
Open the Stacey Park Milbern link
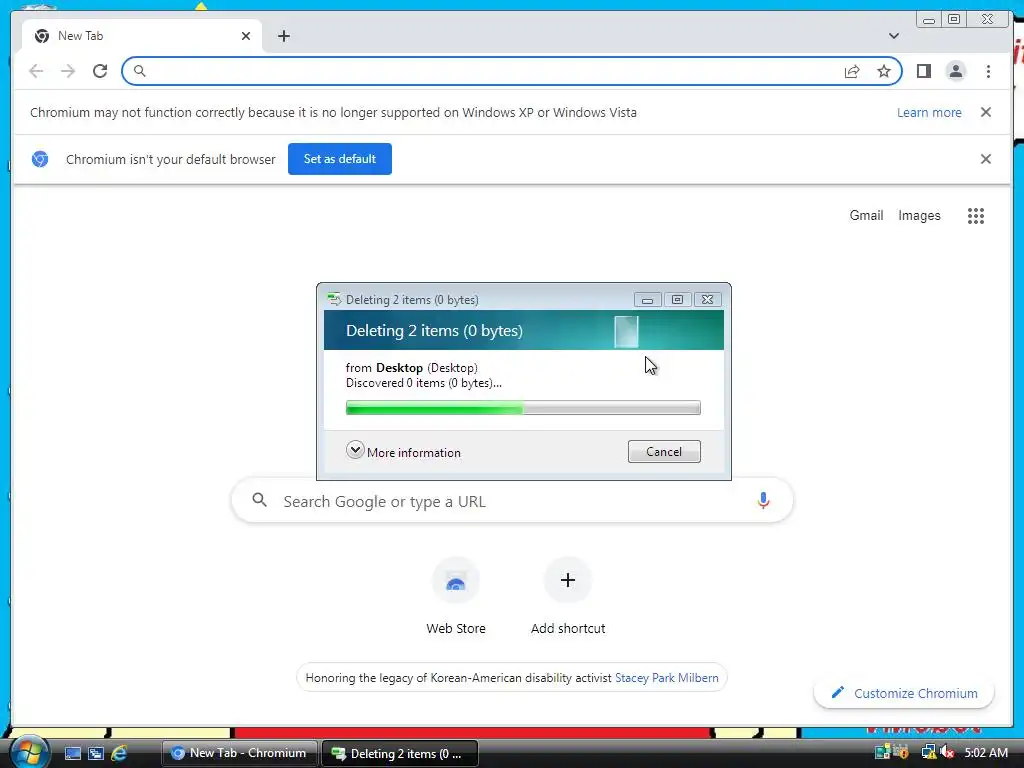coord(667,678)
